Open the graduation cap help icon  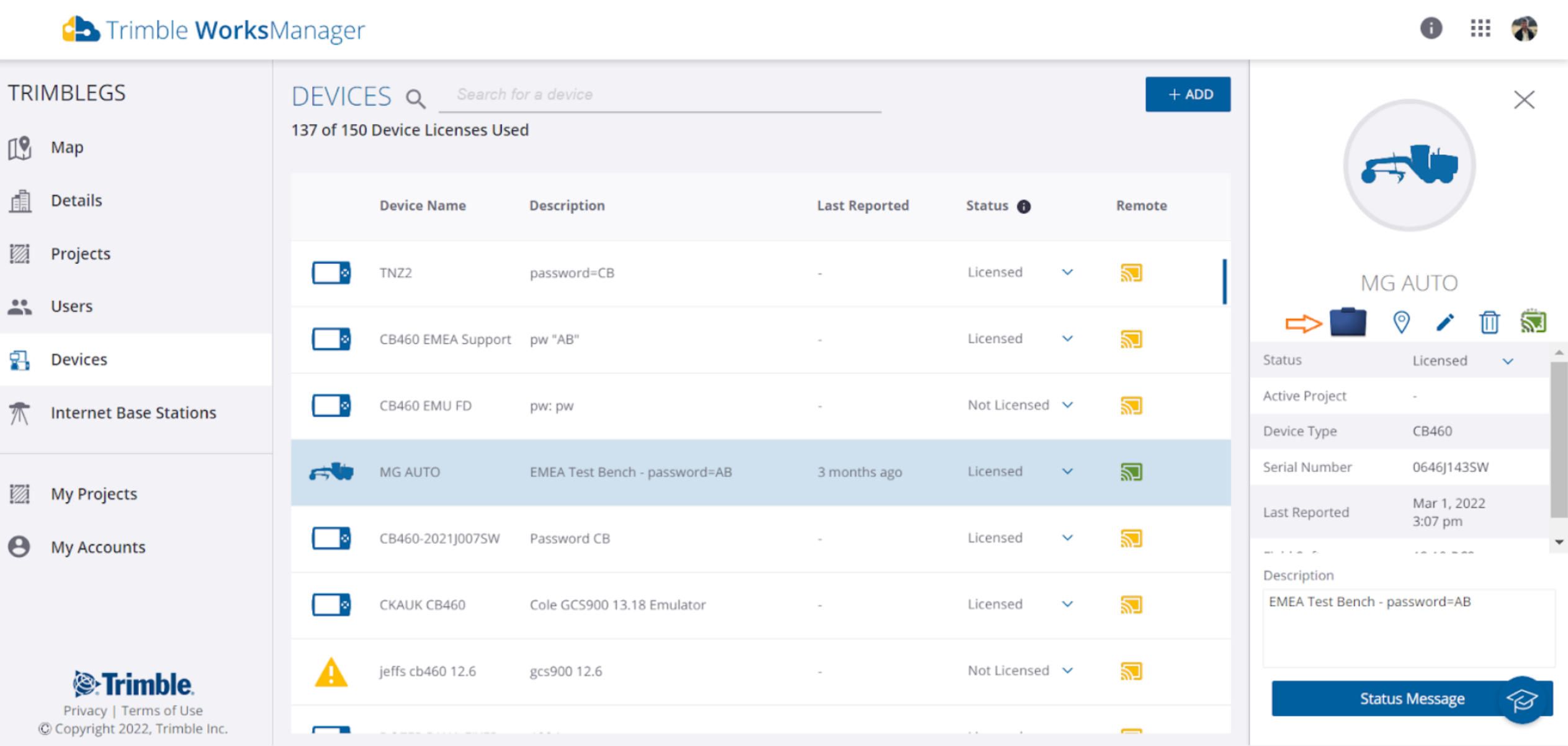1521,700
